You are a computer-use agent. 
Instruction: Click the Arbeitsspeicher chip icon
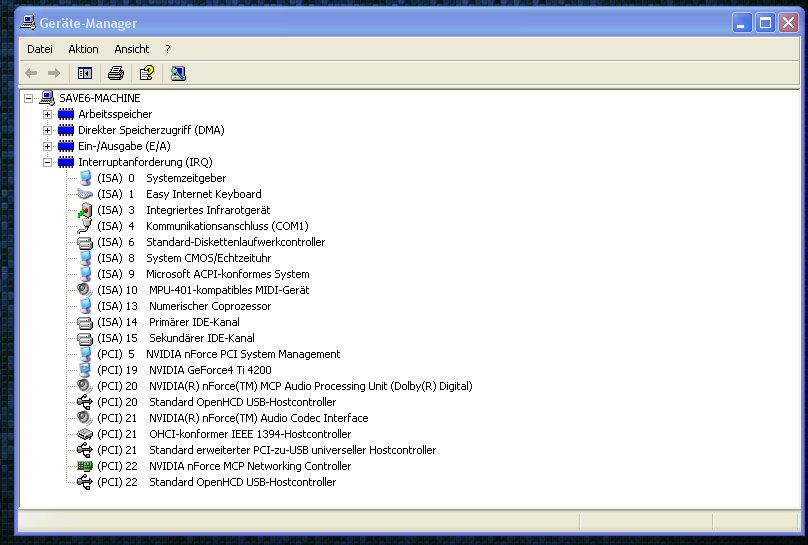(66, 114)
